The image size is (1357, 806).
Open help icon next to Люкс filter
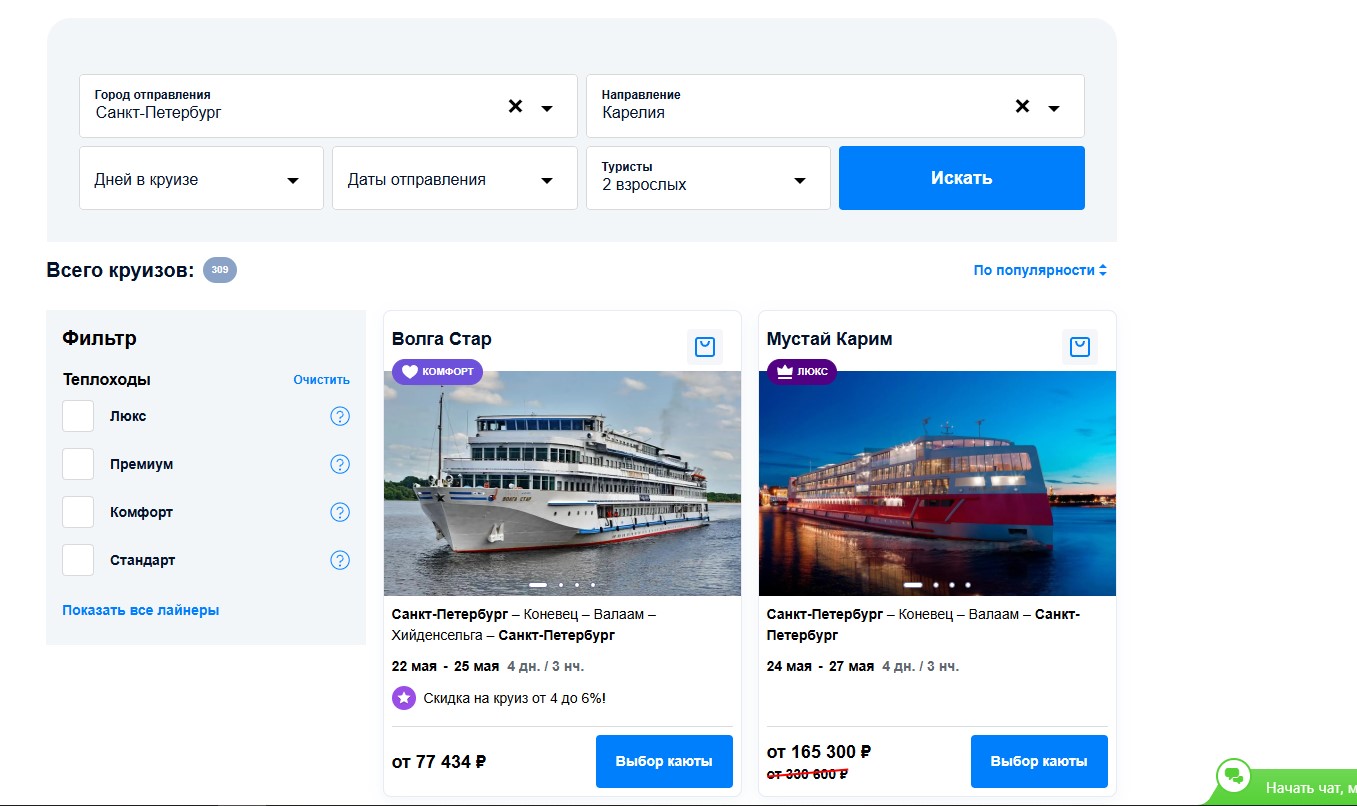340,416
